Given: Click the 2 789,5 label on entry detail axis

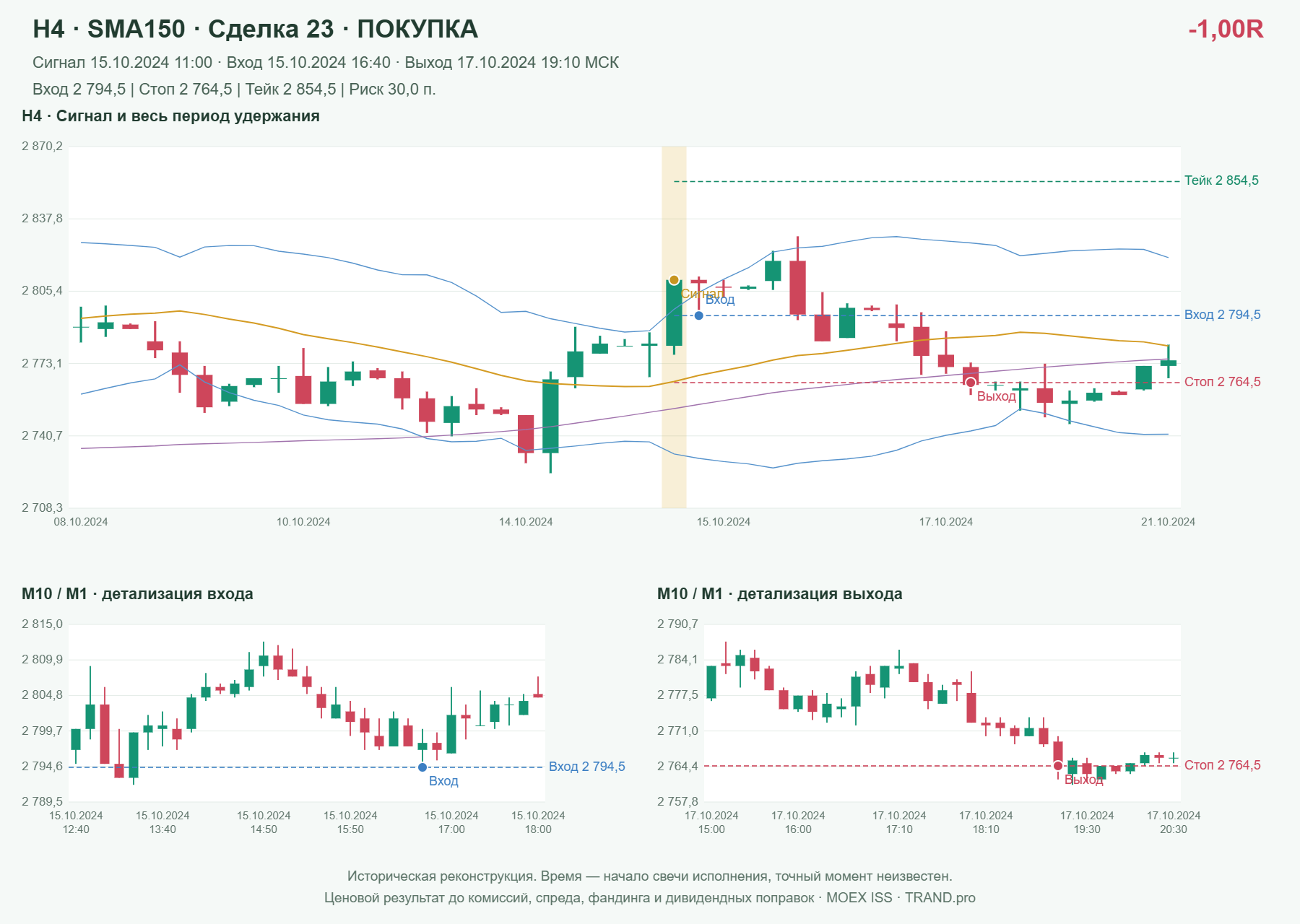Looking at the screenshot, I should (x=42, y=801).
